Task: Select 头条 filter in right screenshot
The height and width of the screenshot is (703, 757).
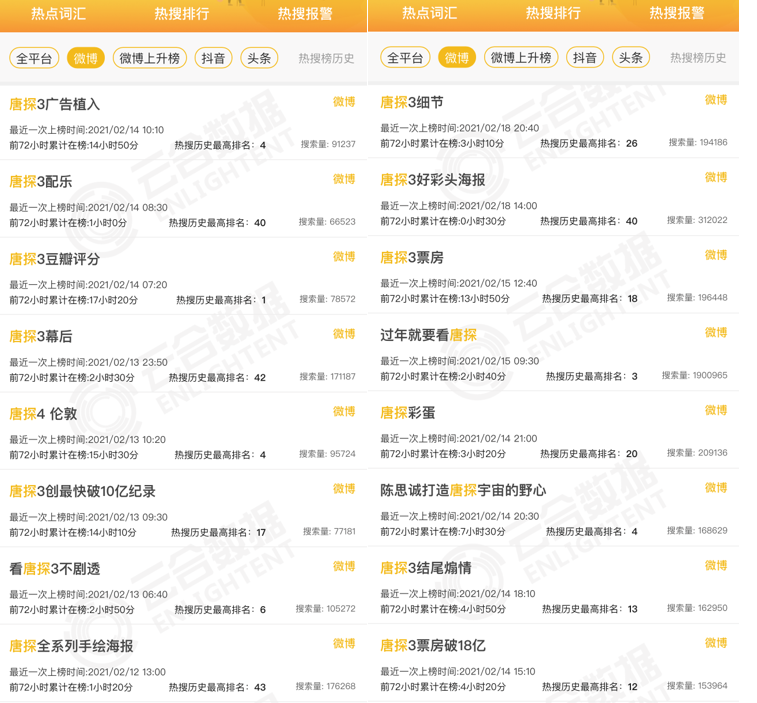Action: pos(631,57)
